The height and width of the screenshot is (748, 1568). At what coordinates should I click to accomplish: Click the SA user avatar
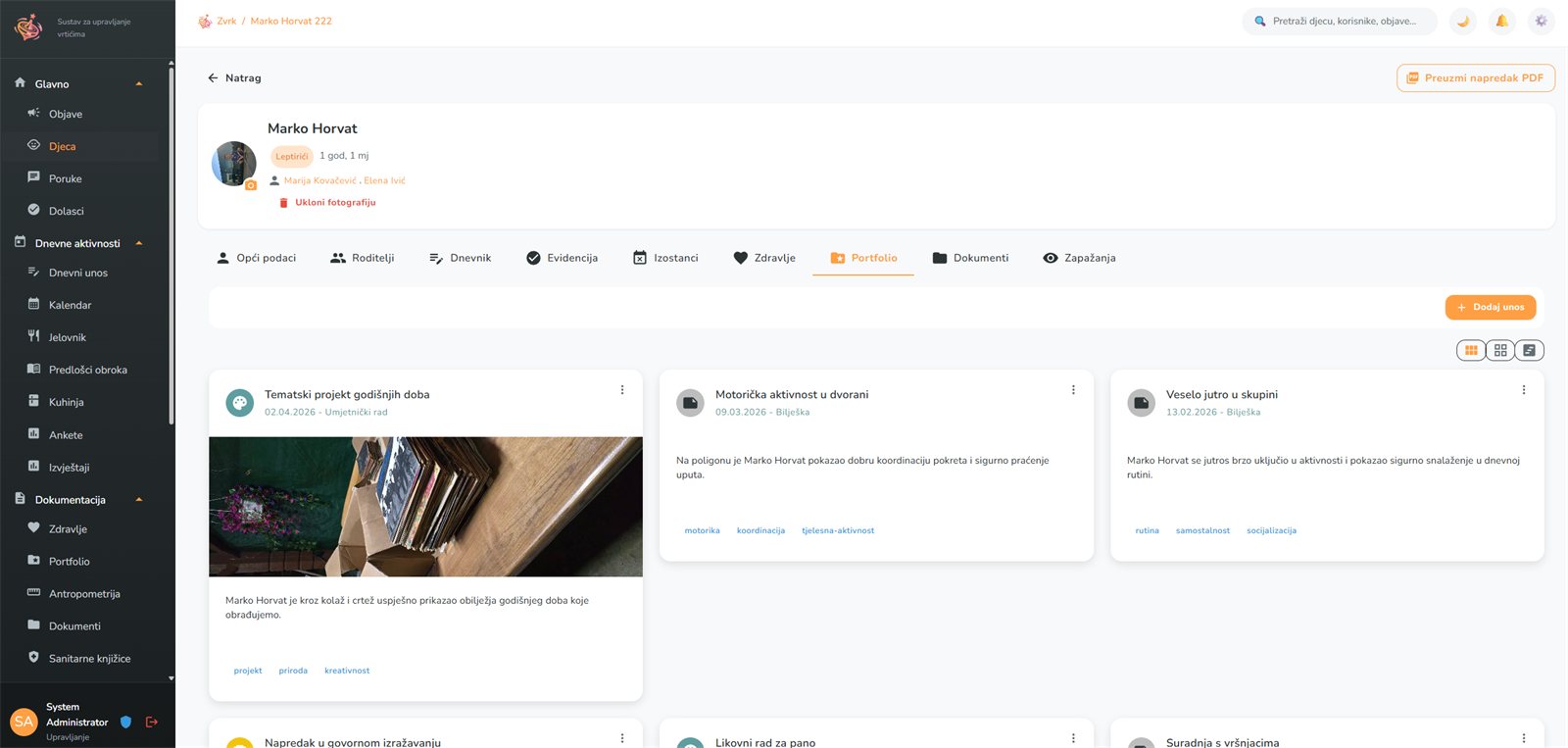click(24, 723)
